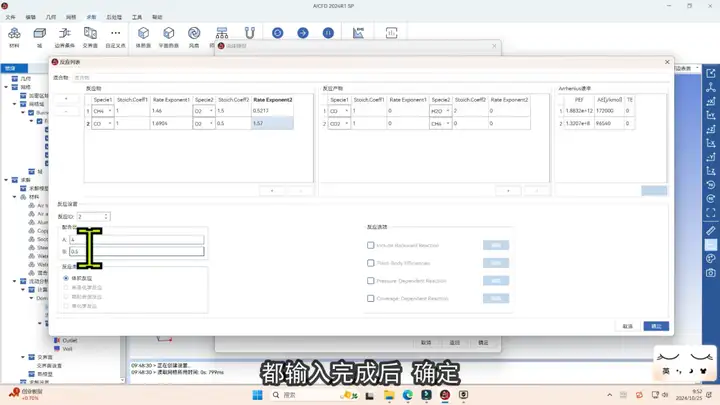Open reactant row 2 CO species dropdown
The width and height of the screenshot is (720, 405).
point(103,124)
